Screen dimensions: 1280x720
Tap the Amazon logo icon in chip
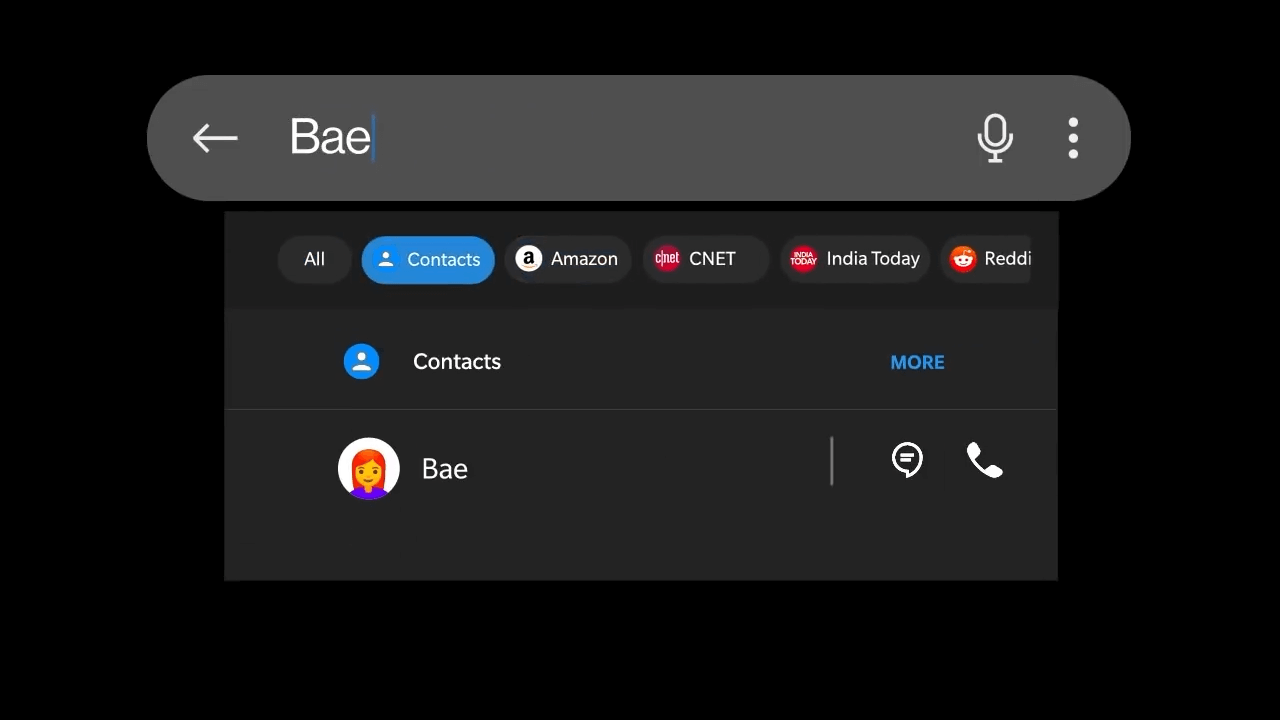pyautogui.click(x=528, y=259)
